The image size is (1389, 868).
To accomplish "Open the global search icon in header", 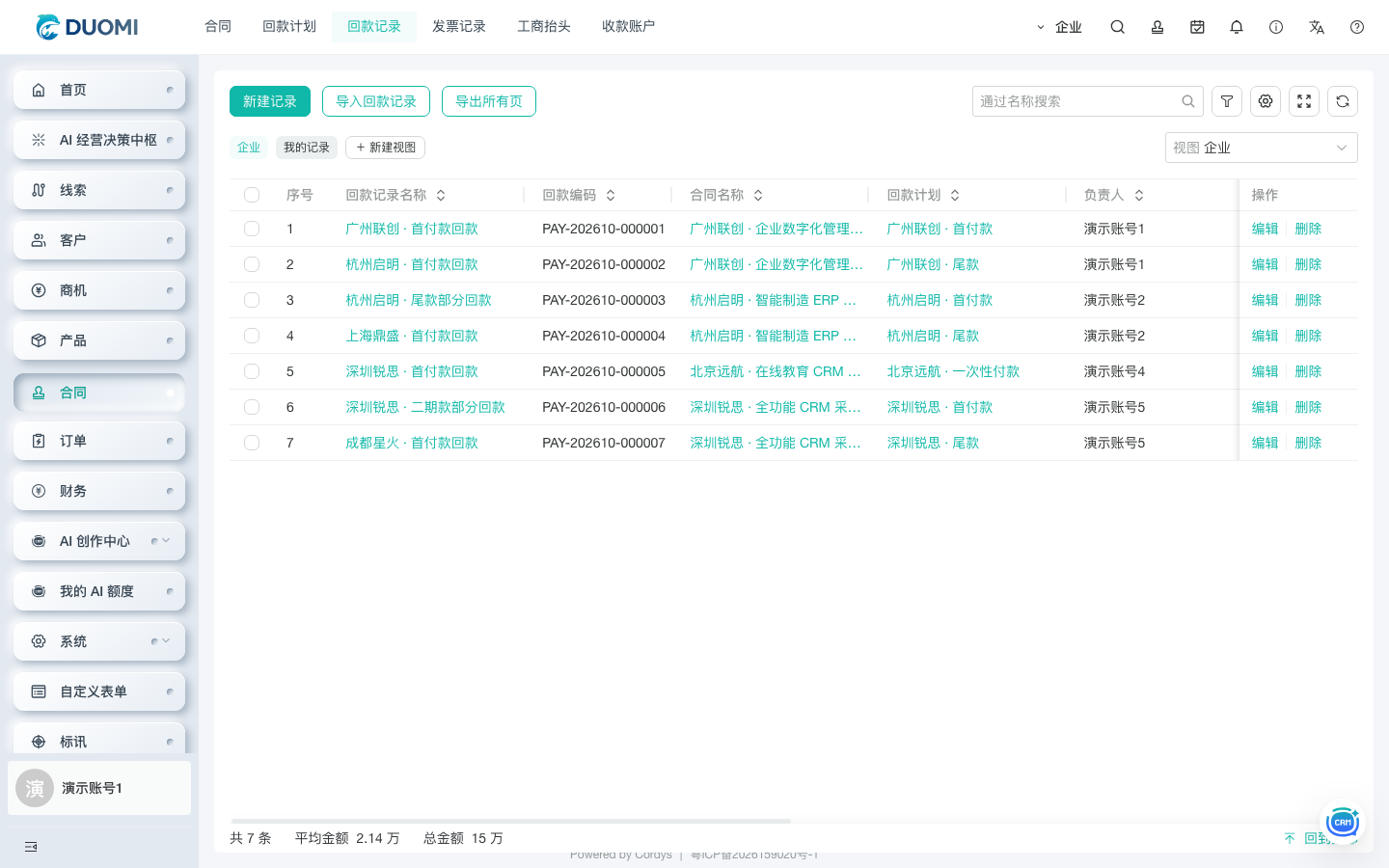I will point(1117,27).
